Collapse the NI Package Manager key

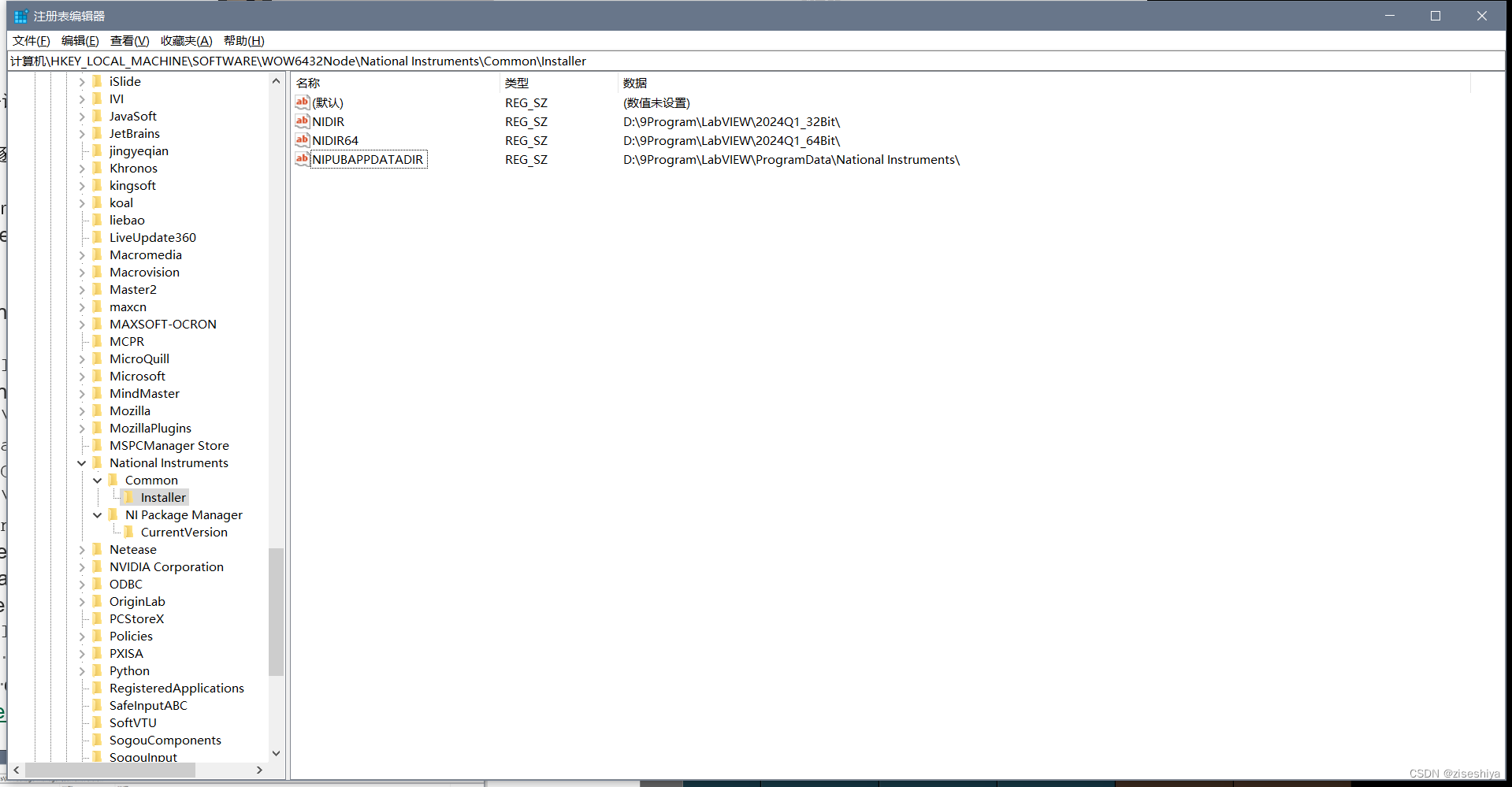(98, 514)
